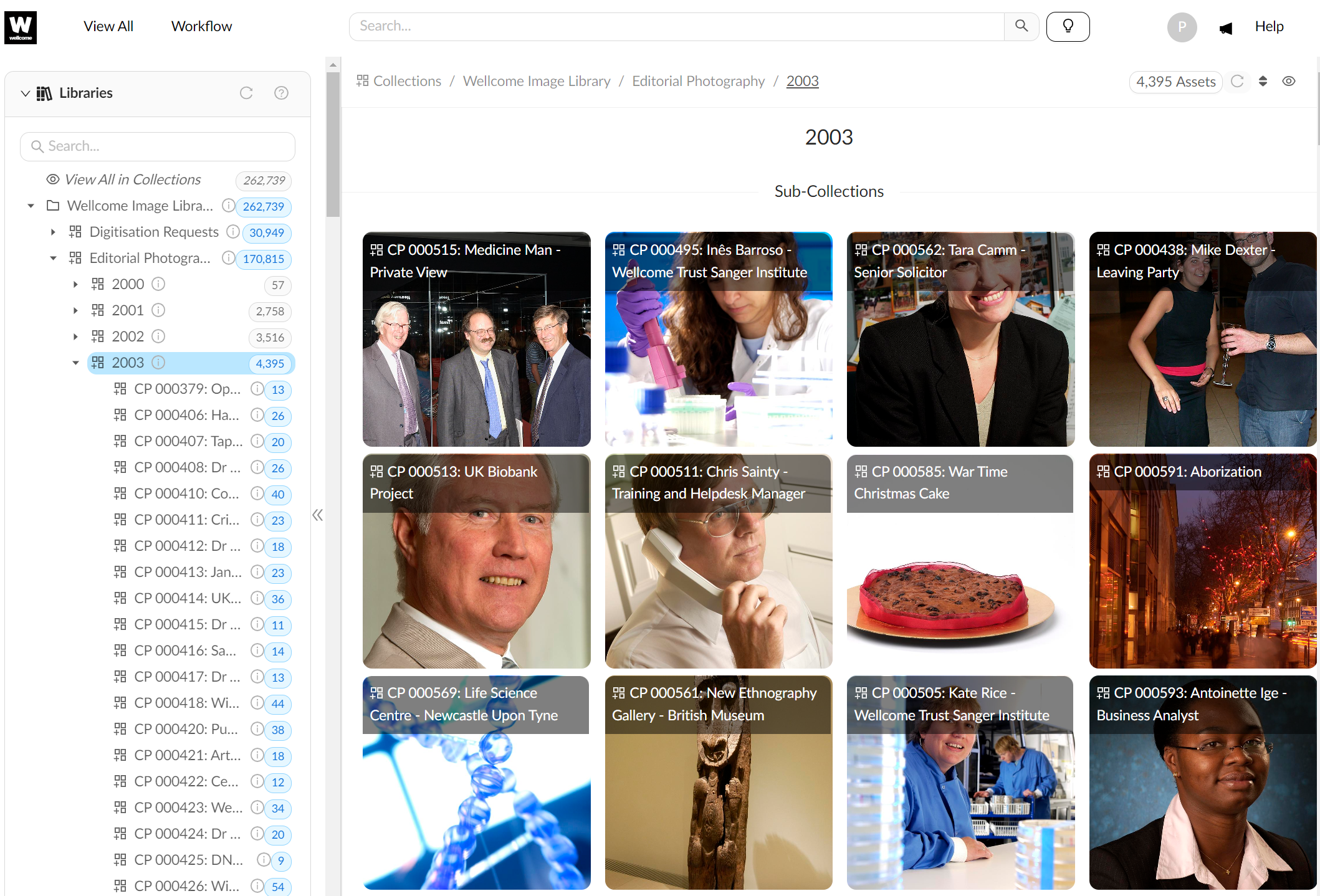
Task: Click the Wellcome logo
Action: [21, 27]
